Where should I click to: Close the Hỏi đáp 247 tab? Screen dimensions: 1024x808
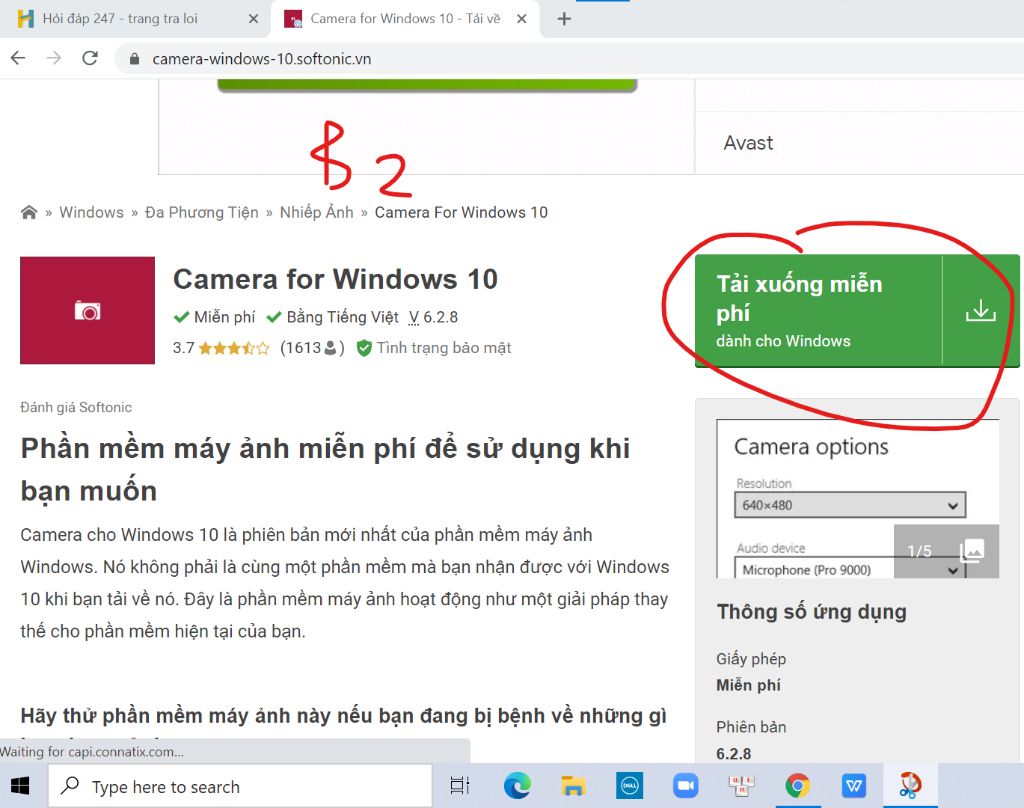click(253, 19)
